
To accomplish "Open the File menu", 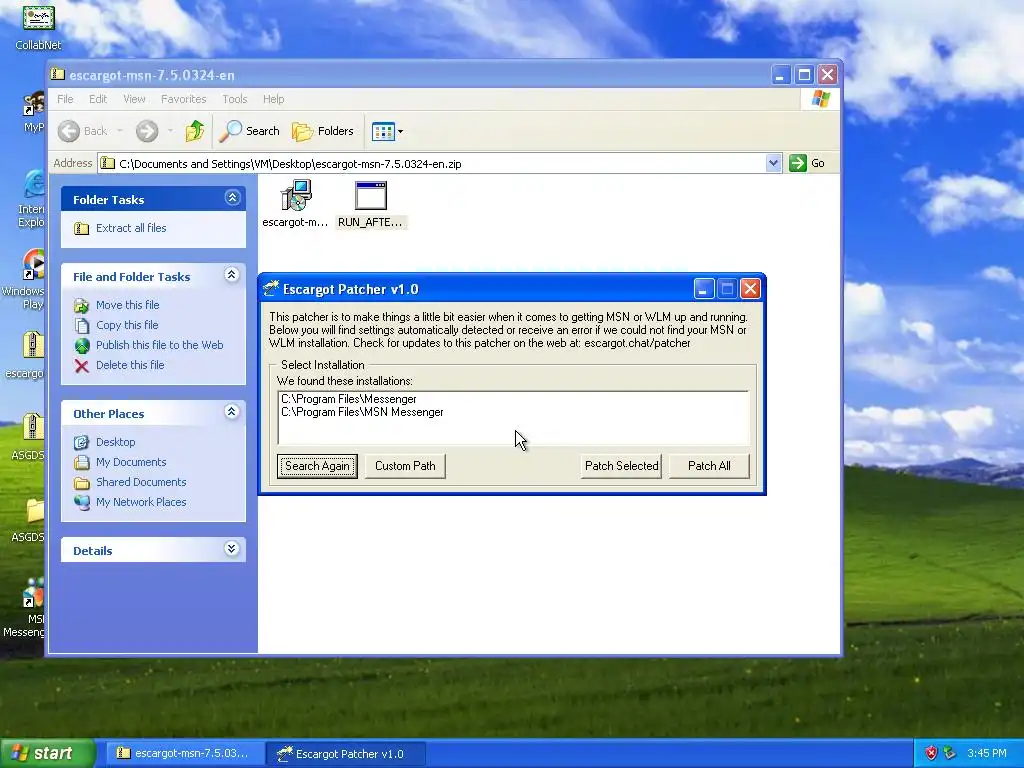I will coord(65,99).
